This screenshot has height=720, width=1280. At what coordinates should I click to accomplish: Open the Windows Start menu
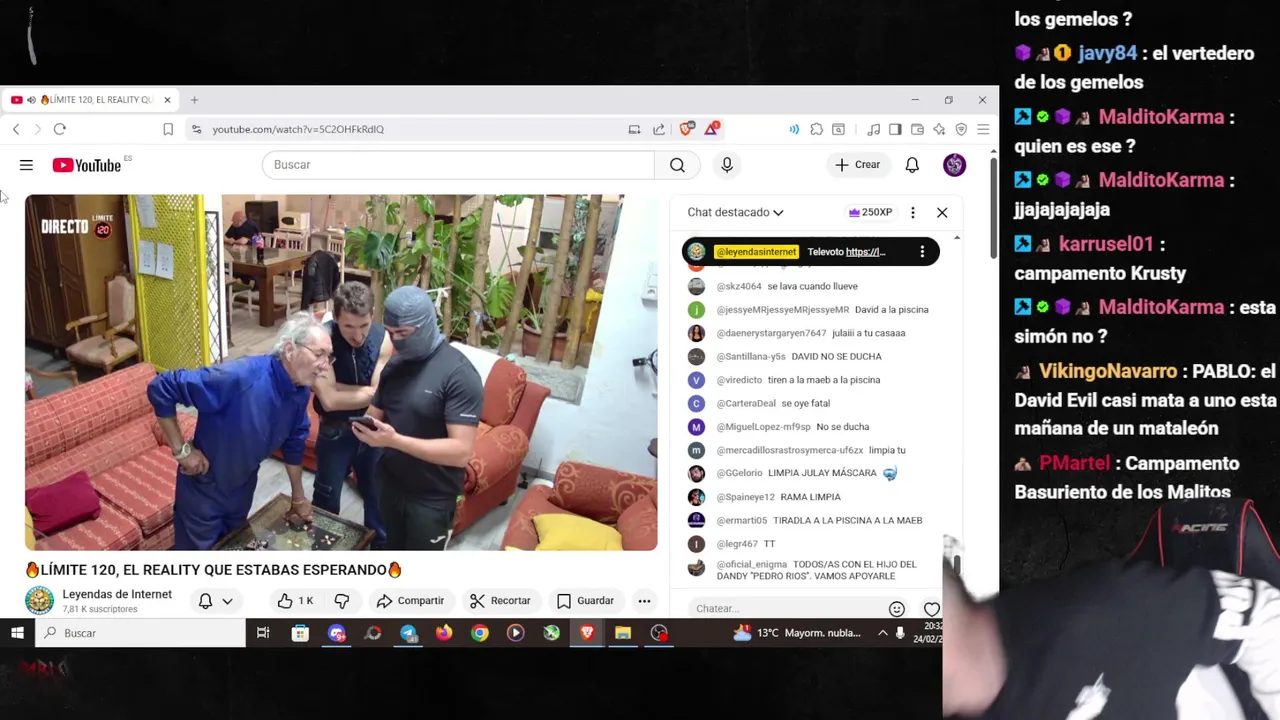(17, 633)
